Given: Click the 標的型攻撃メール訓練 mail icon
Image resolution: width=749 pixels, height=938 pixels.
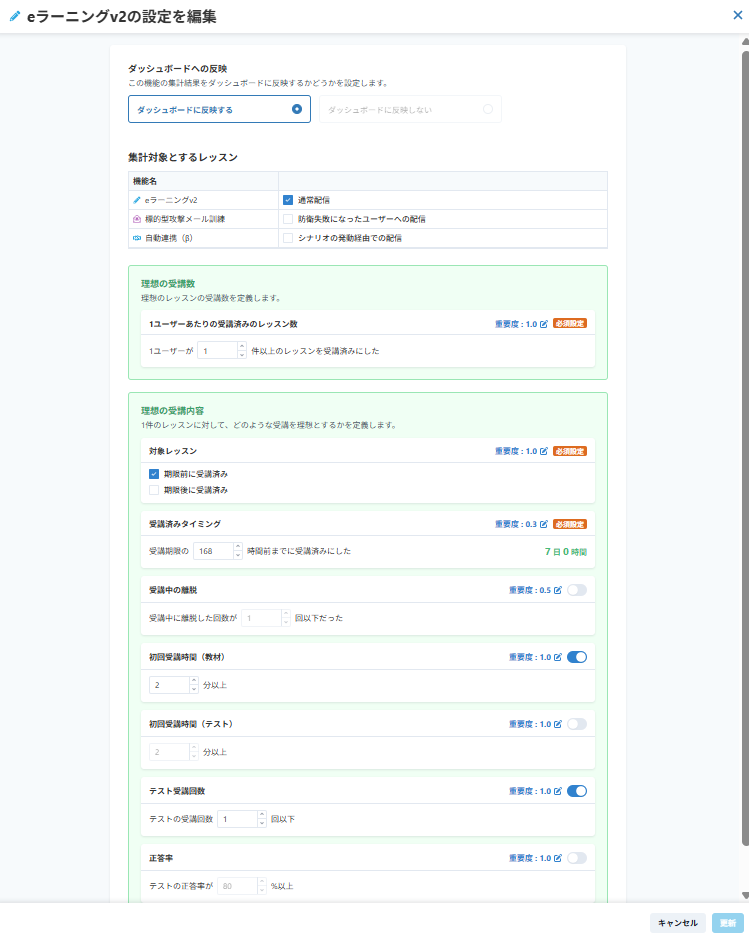Looking at the screenshot, I should (x=137, y=219).
